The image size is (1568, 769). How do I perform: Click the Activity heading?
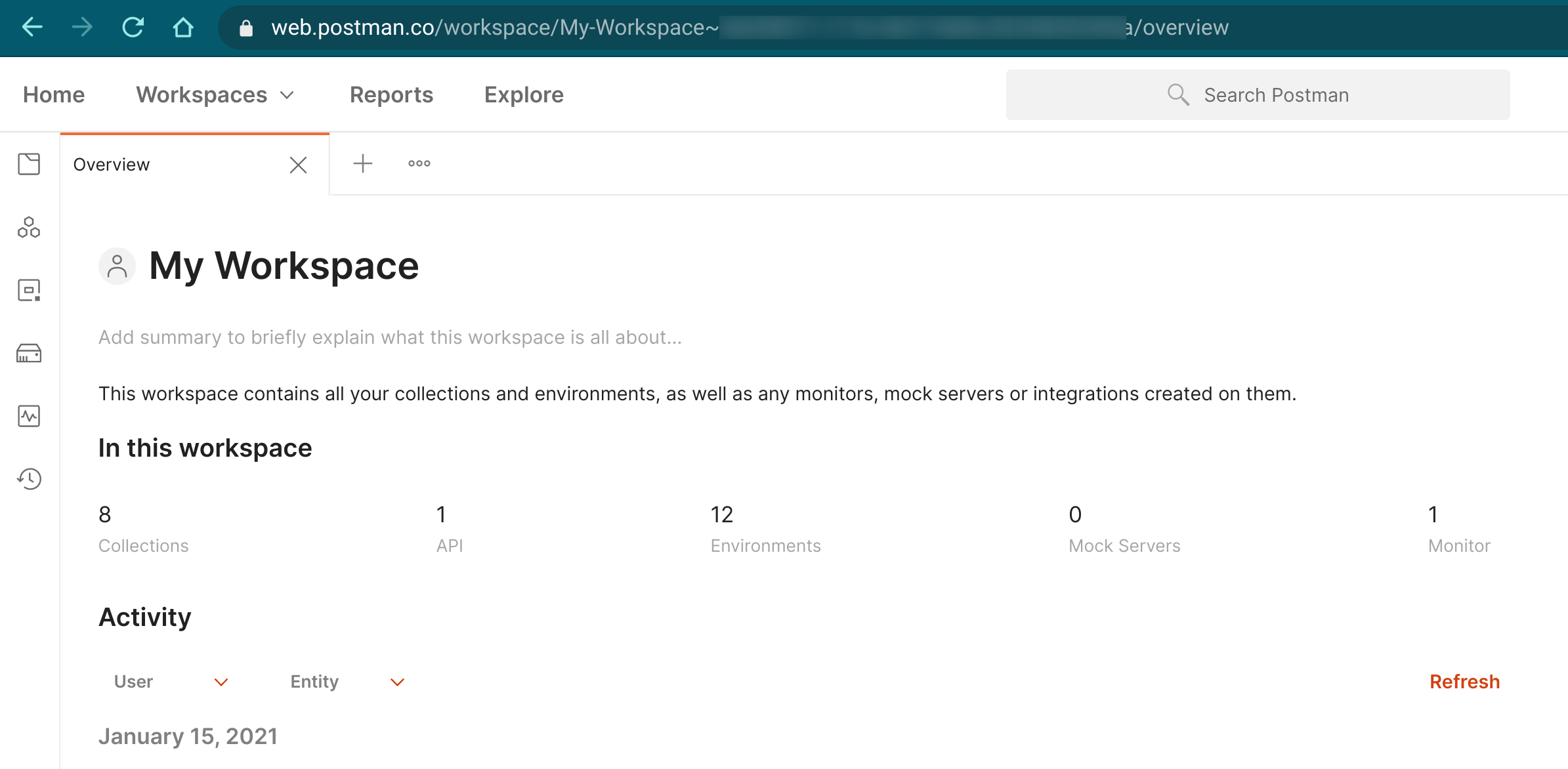click(x=144, y=617)
